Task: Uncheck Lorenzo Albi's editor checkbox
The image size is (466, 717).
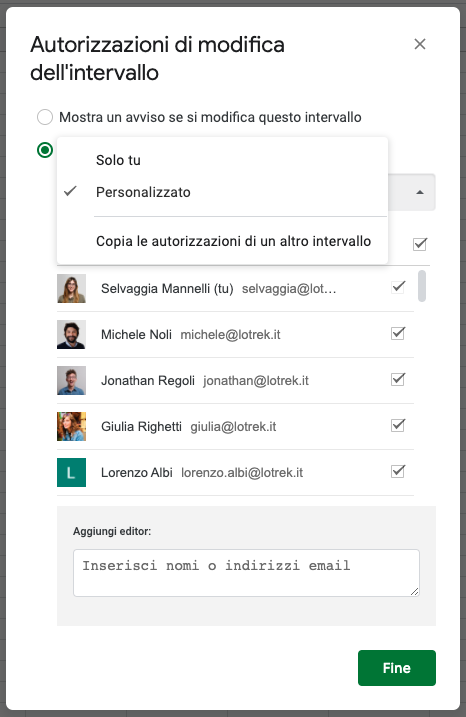Action: tap(398, 471)
